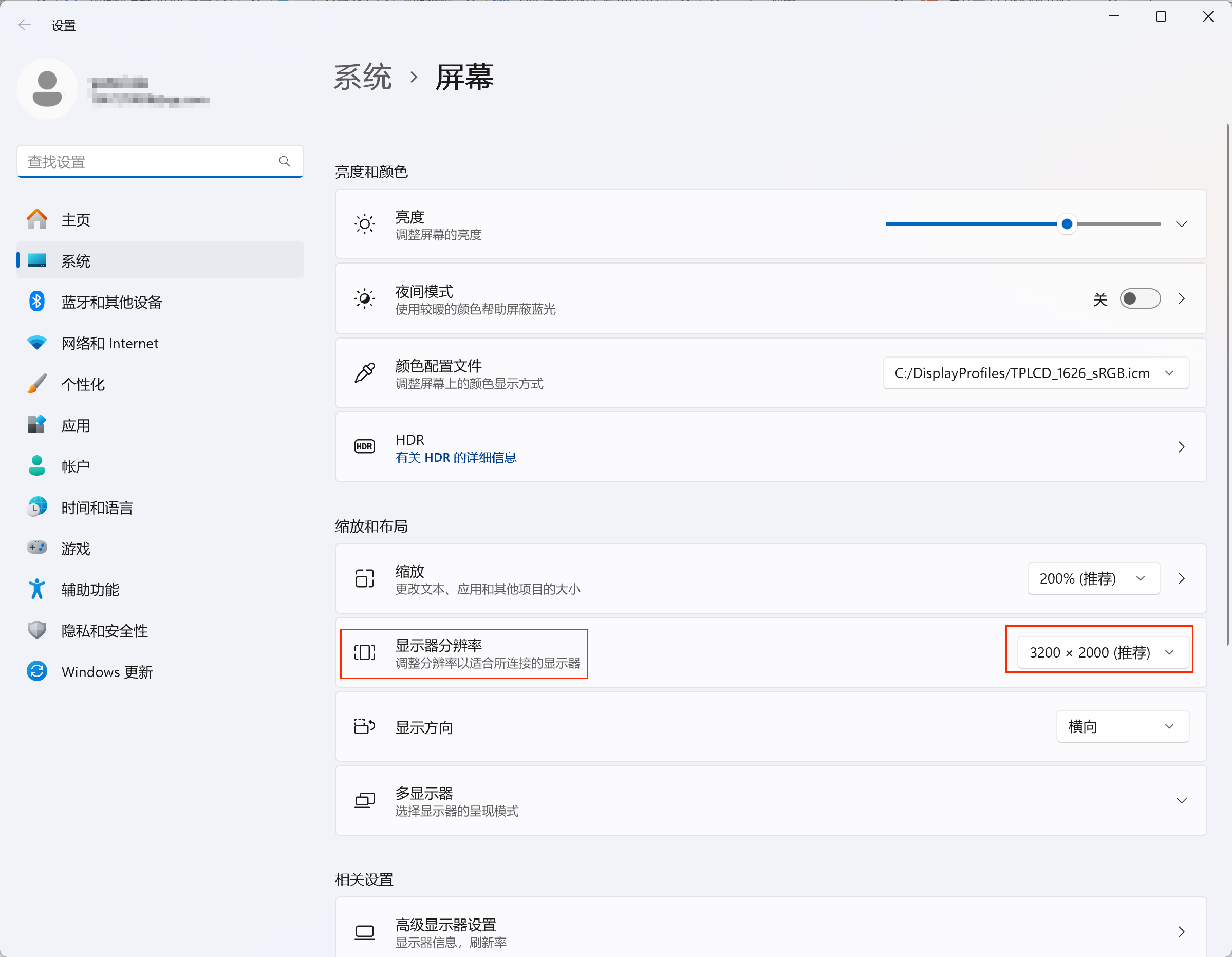
Task: Click the Windows 更新 sync icon
Action: click(36, 672)
